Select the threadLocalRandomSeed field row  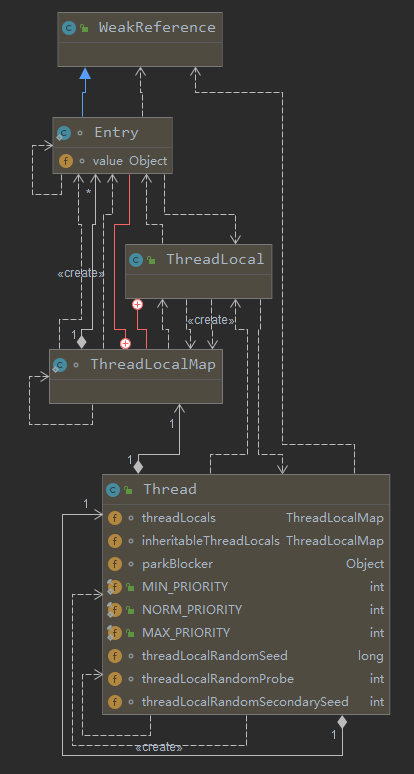246,656
